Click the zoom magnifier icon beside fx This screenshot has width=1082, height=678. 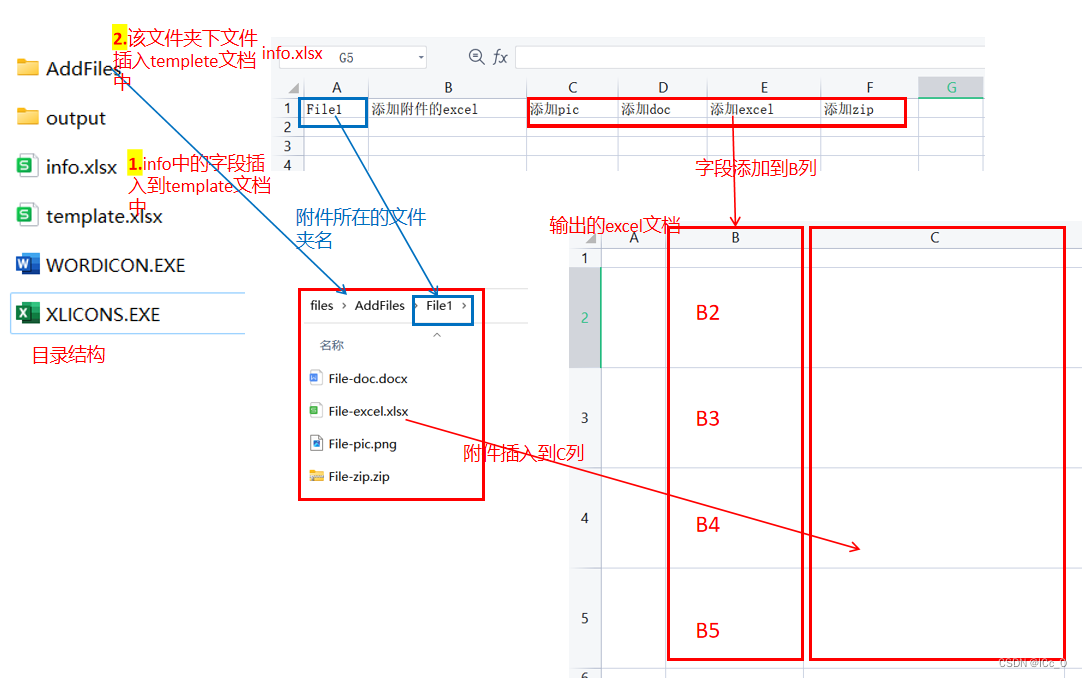coord(476,57)
